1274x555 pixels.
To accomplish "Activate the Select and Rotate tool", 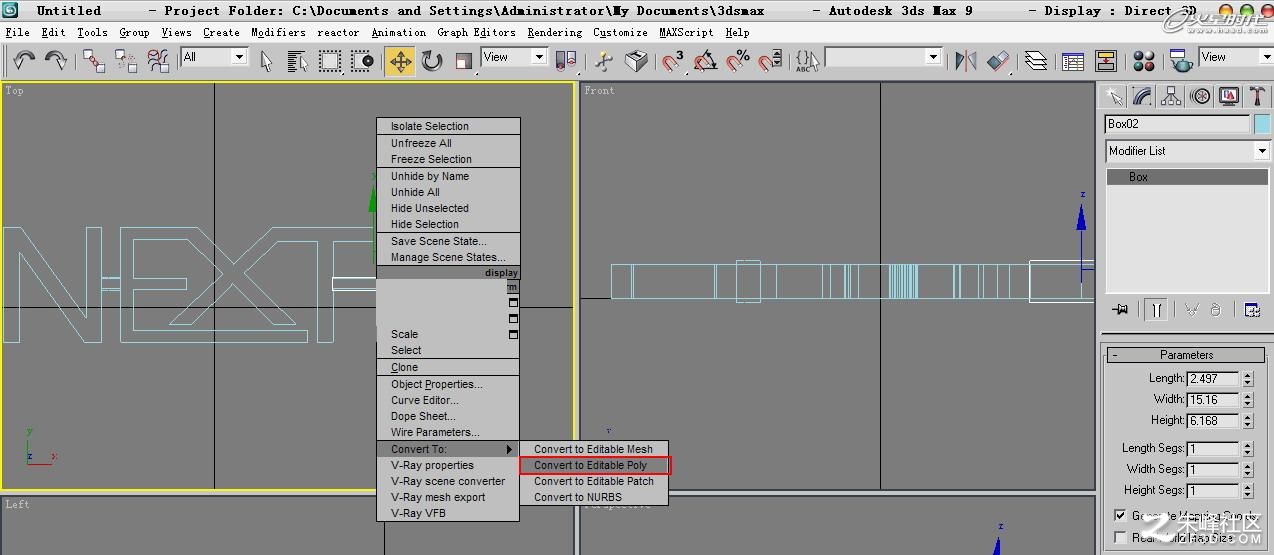I will coord(432,61).
